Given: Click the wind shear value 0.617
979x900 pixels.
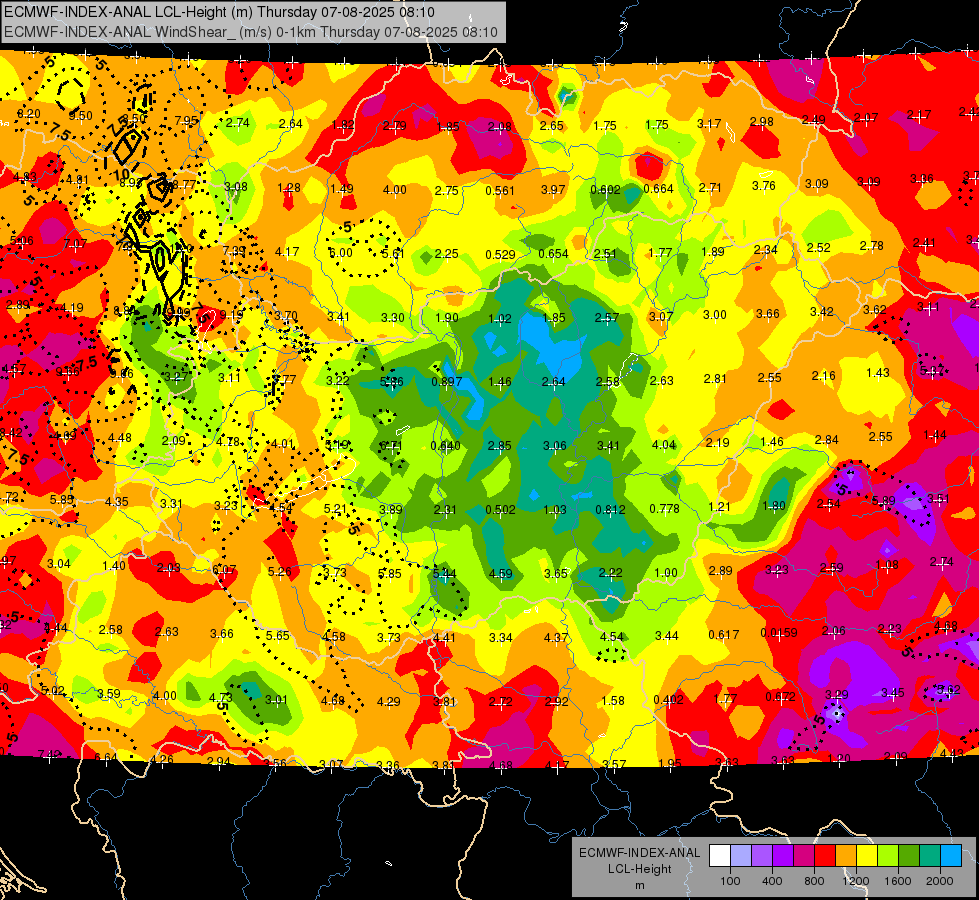Looking at the screenshot, I should click(724, 635).
